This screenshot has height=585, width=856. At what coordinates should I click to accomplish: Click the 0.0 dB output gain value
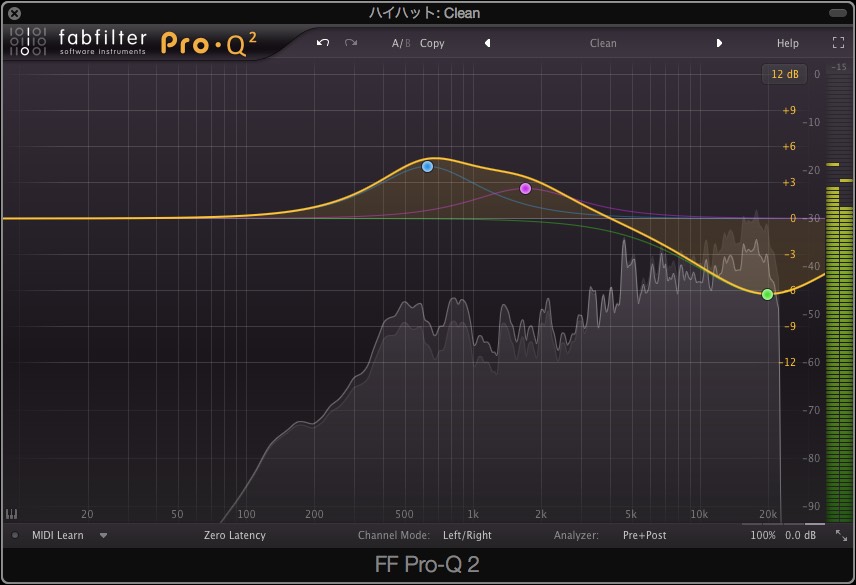[x=800, y=535]
